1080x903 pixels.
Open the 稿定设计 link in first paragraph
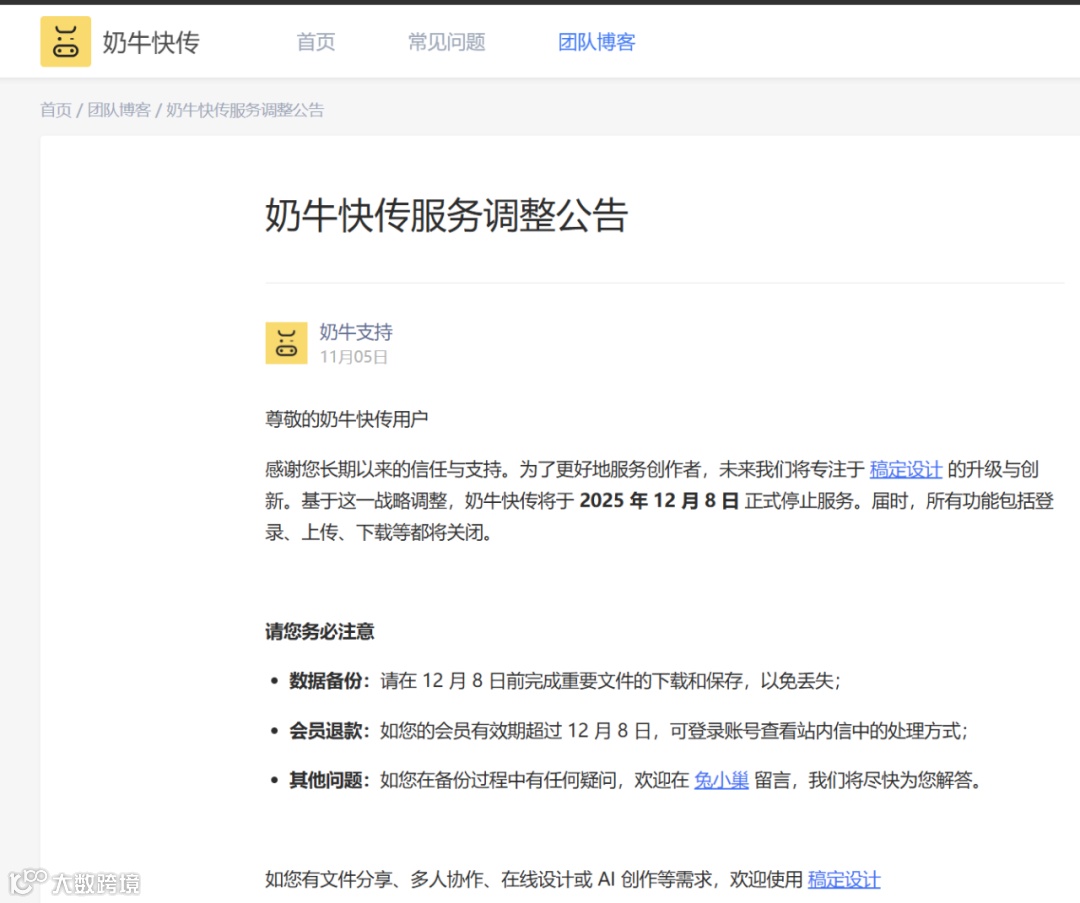pyautogui.click(x=906, y=470)
